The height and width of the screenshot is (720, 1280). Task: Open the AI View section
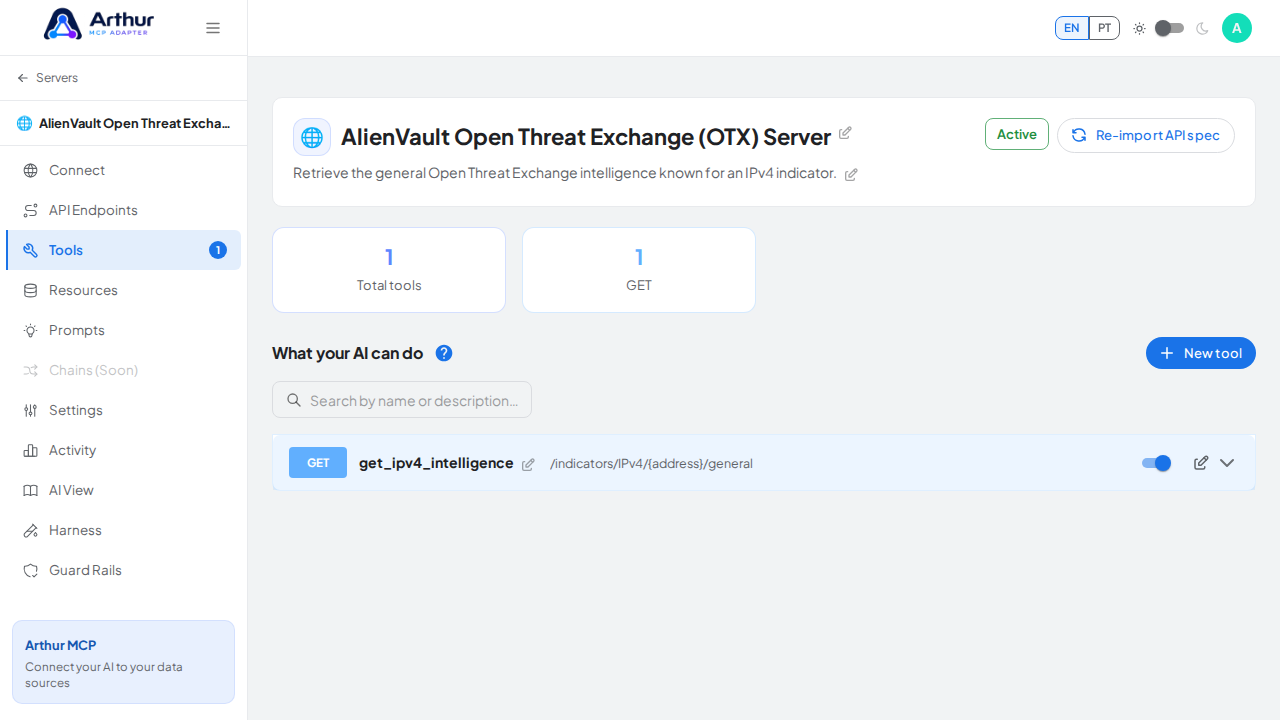[123, 490]
